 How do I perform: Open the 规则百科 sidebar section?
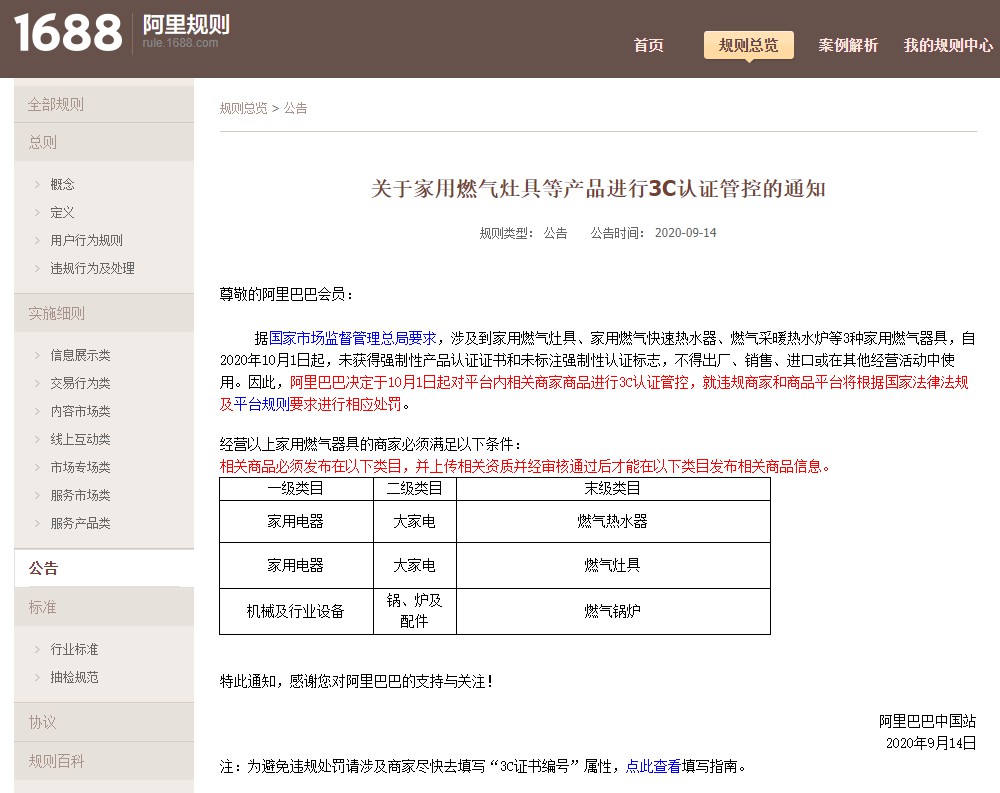tap(104, 761)
